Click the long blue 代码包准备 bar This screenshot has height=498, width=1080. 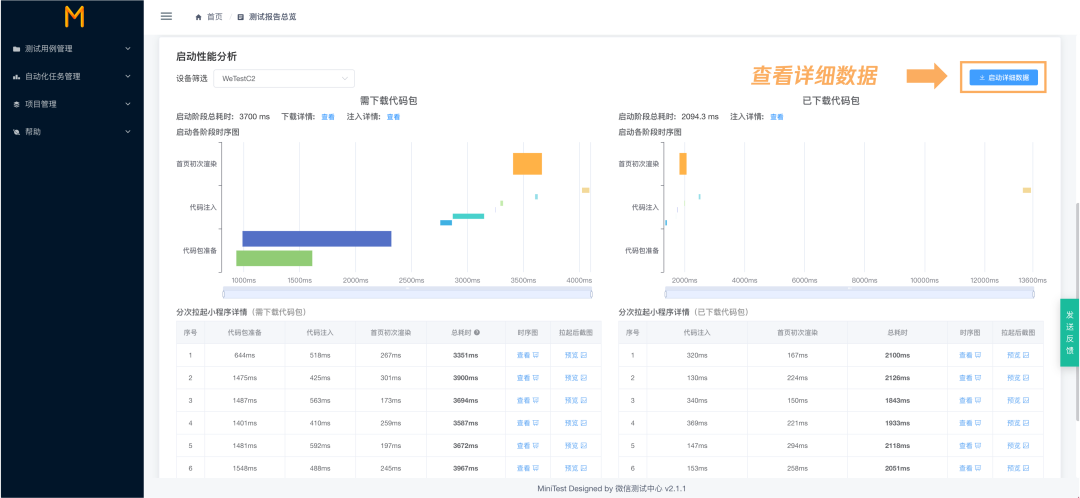pyautogui.click(x=317, y=239)
